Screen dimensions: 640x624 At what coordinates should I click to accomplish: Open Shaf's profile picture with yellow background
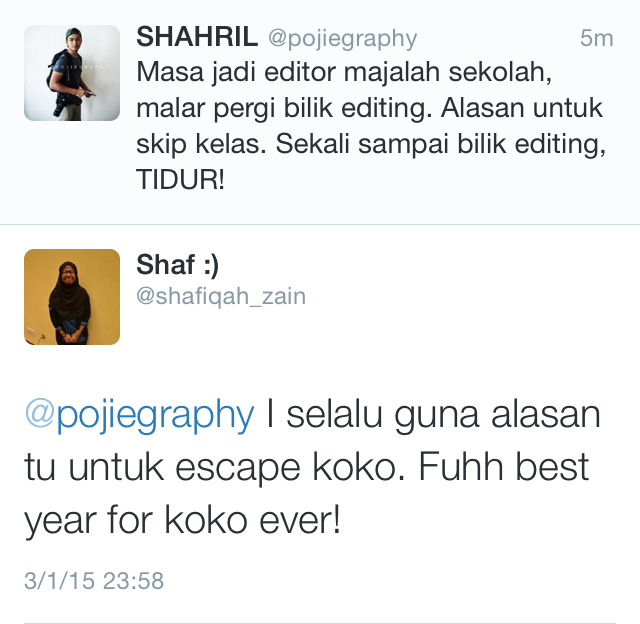coord(72,297)
